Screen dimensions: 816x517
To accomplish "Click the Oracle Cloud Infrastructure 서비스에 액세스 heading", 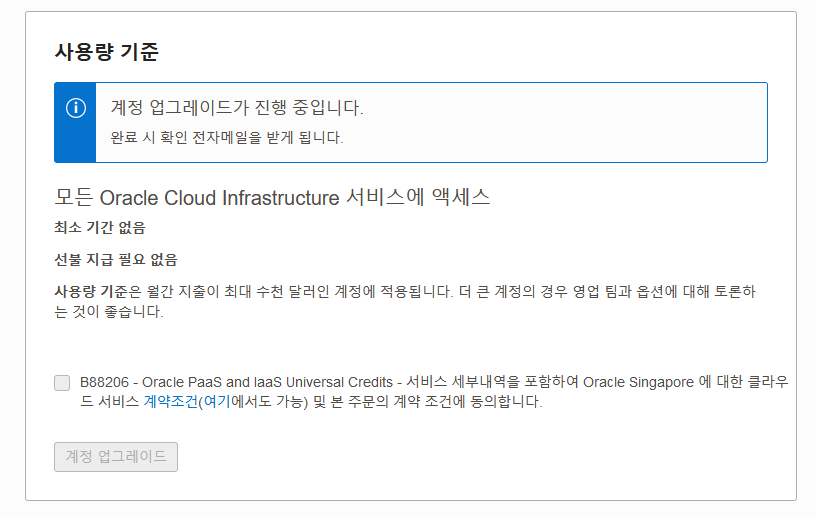I will (272, 197).
